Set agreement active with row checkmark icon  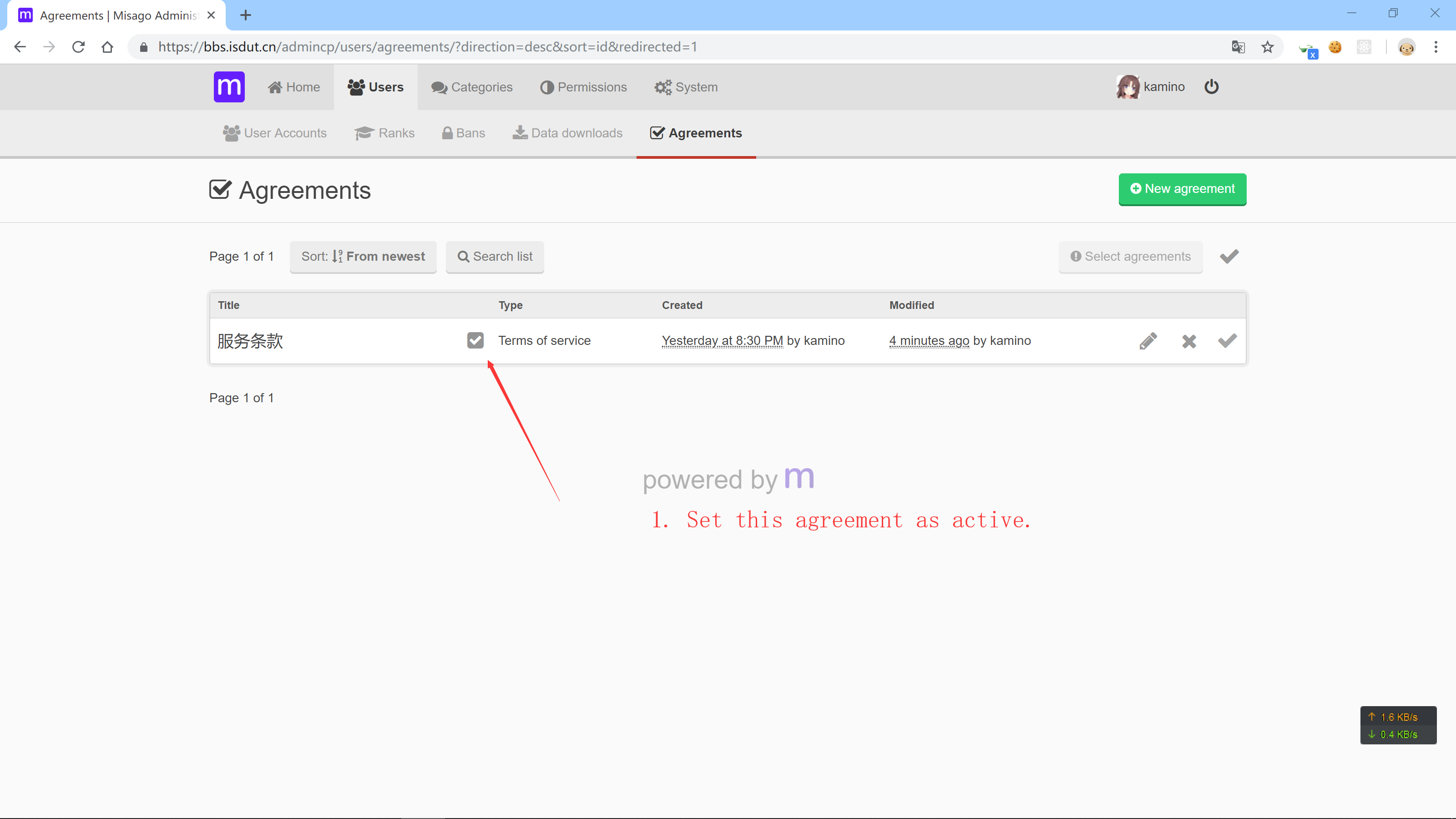(x=1227, y=341)
